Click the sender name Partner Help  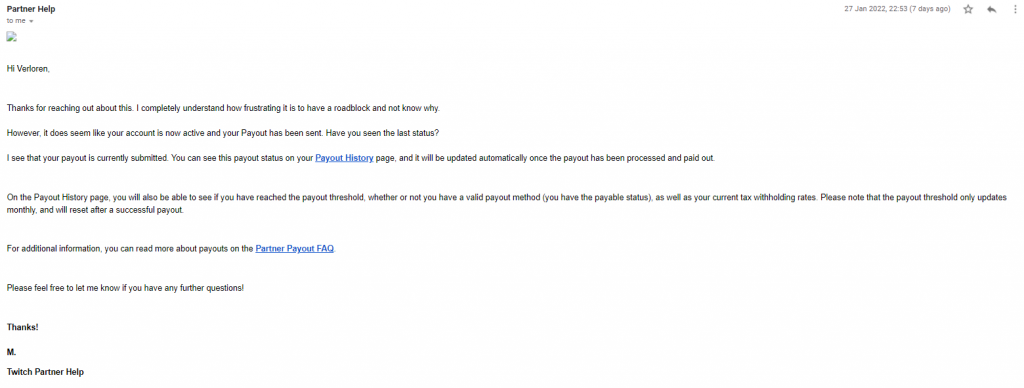pos(31,9)
